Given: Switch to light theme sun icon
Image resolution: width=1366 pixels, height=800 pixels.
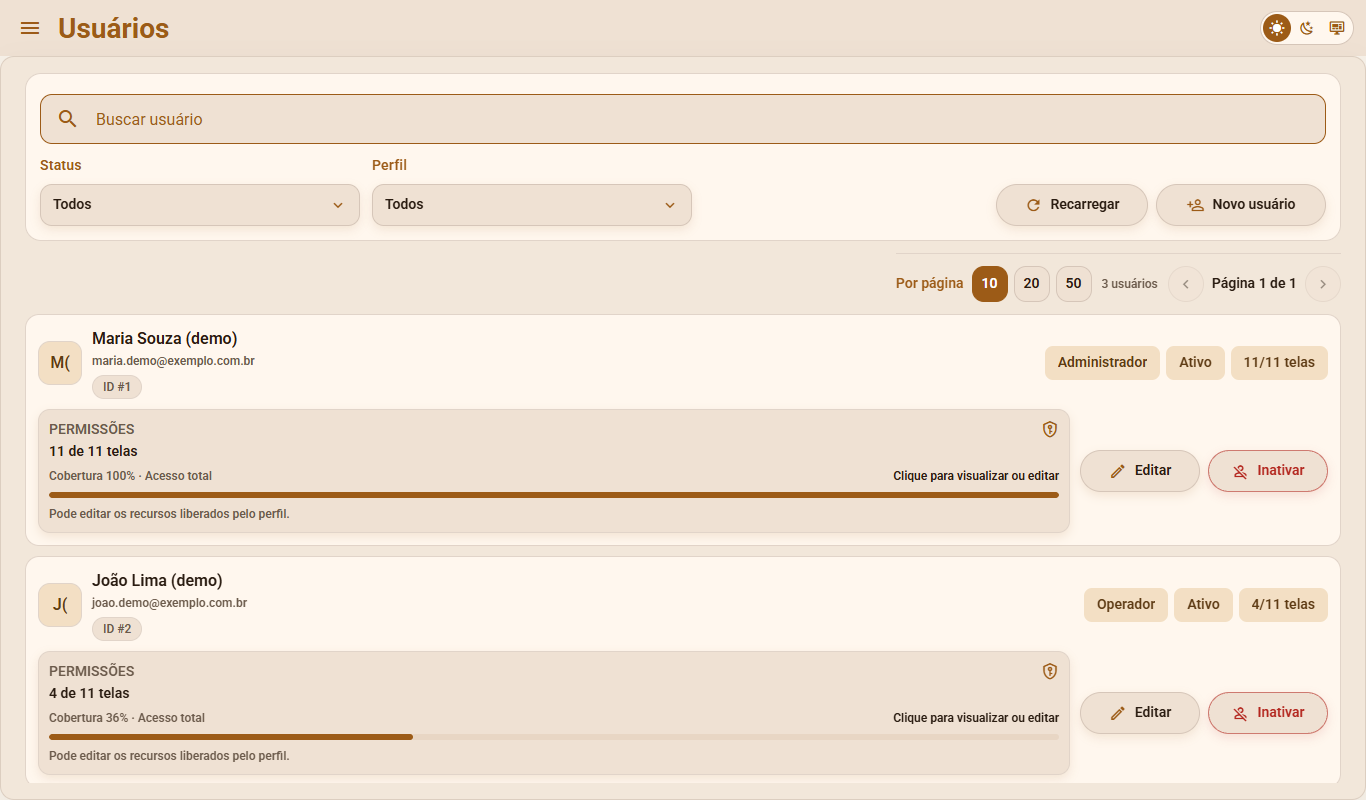Looking at the screenshot, I should [x=1277, y=28].
